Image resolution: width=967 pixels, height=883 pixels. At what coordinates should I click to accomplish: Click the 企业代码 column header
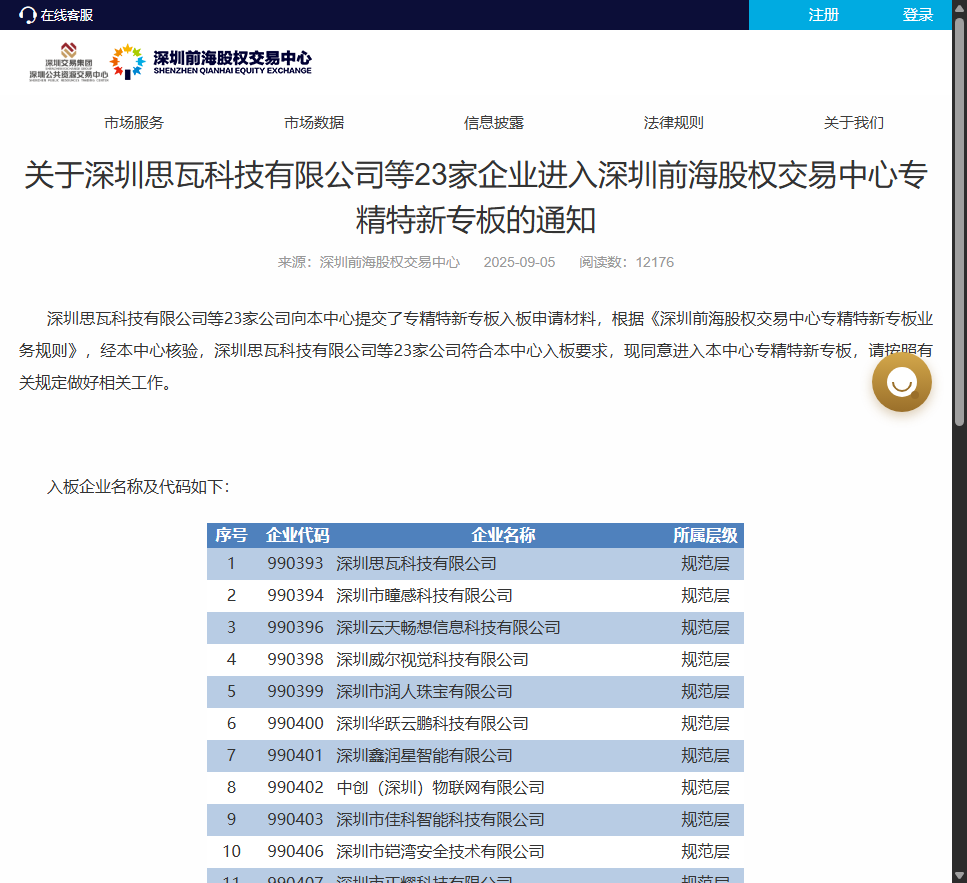[x=297, y=535]
